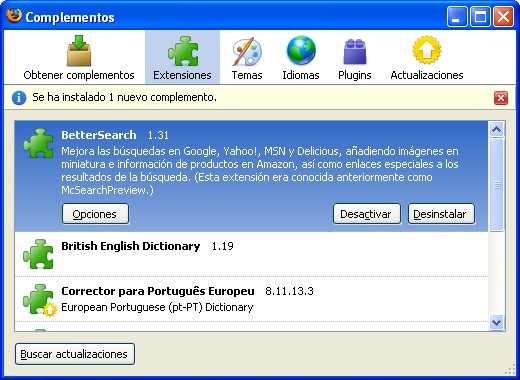The height and width of the screenshot is (380, 520).
Task: Switch to the Actualizaciones tab label
Action: [x=427, y=75]
